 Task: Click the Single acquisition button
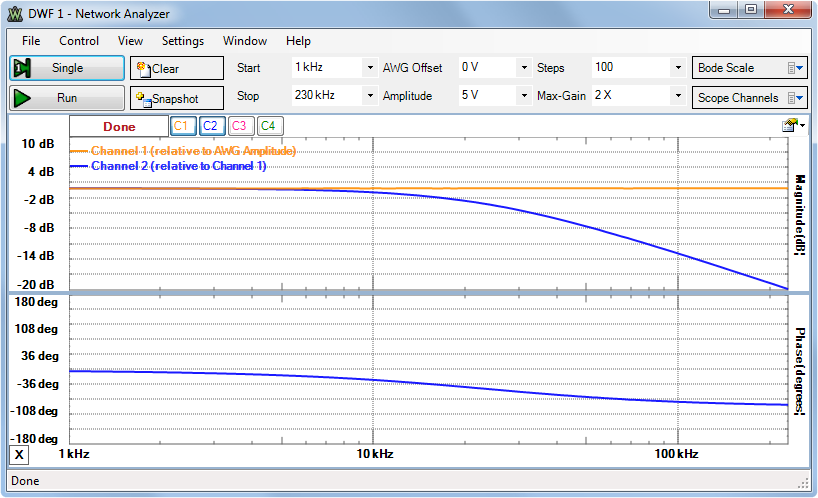click(x=67, y=68)
